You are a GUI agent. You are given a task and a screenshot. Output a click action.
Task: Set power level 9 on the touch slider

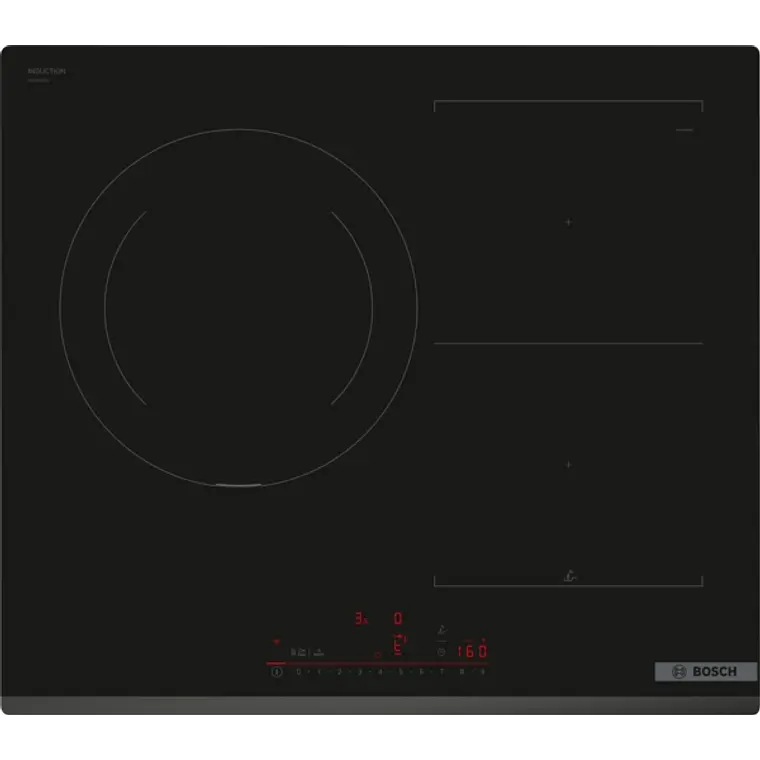(483, 672)
